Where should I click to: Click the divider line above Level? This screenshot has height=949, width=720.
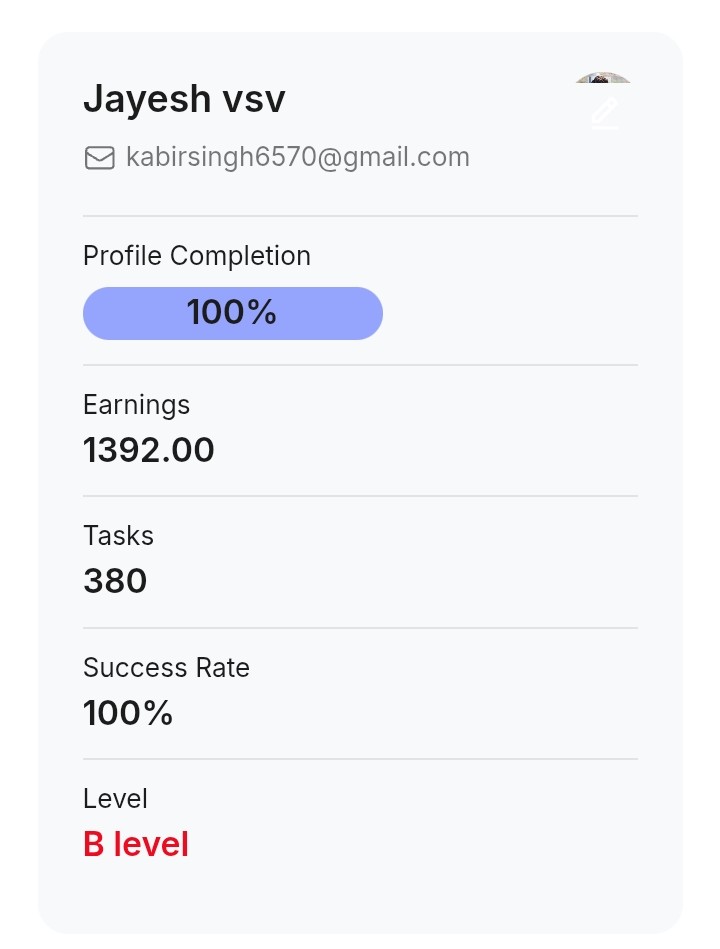click(360, 759)
